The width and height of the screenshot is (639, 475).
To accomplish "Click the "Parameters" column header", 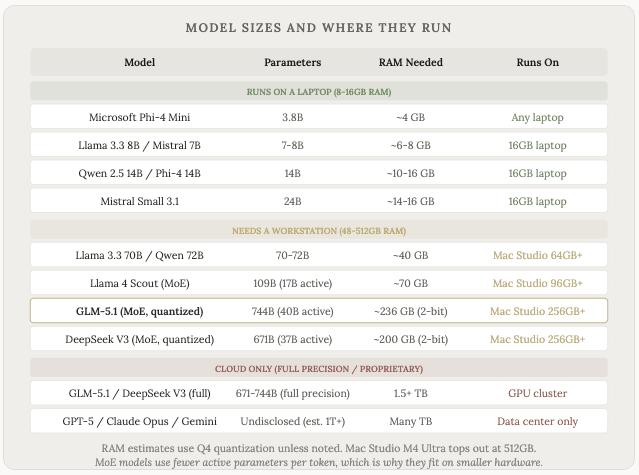I will (x=292, y=62).
